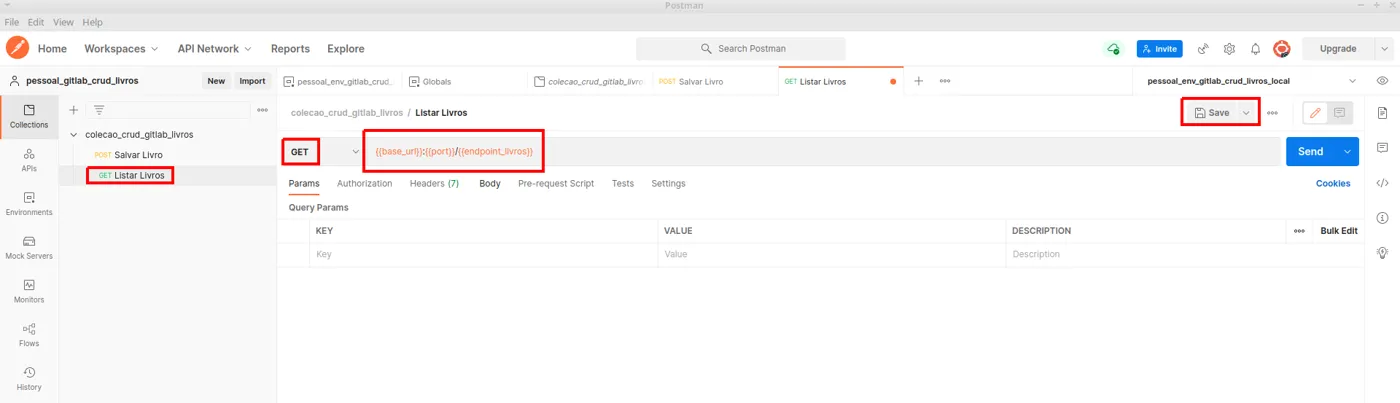The width and height of the screenshot is (1400, 403).
Task: Click the plus icon to create a collection
Action: pos(73,110)
